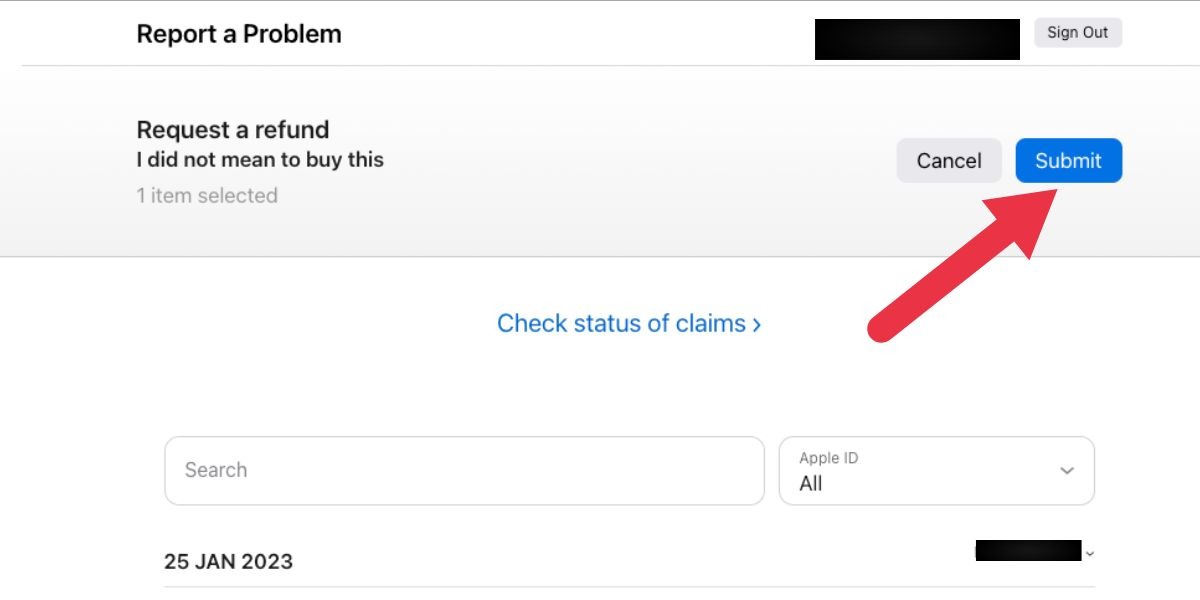Click the arrow chevron after 'claims'
Screen dimensions: 1200x600
click(757, 325)
